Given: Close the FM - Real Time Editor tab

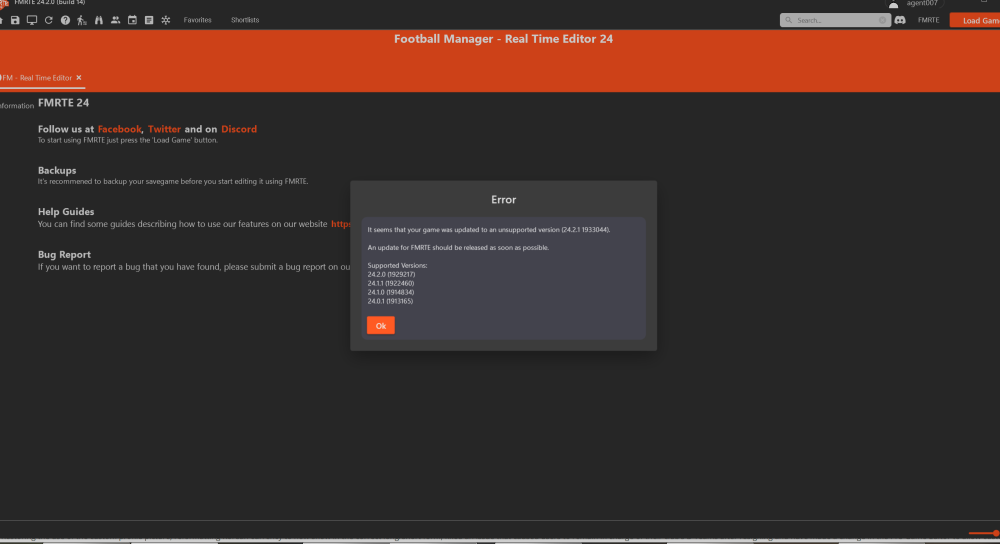Looking at the screenshot, I should [x=79, y=78].
